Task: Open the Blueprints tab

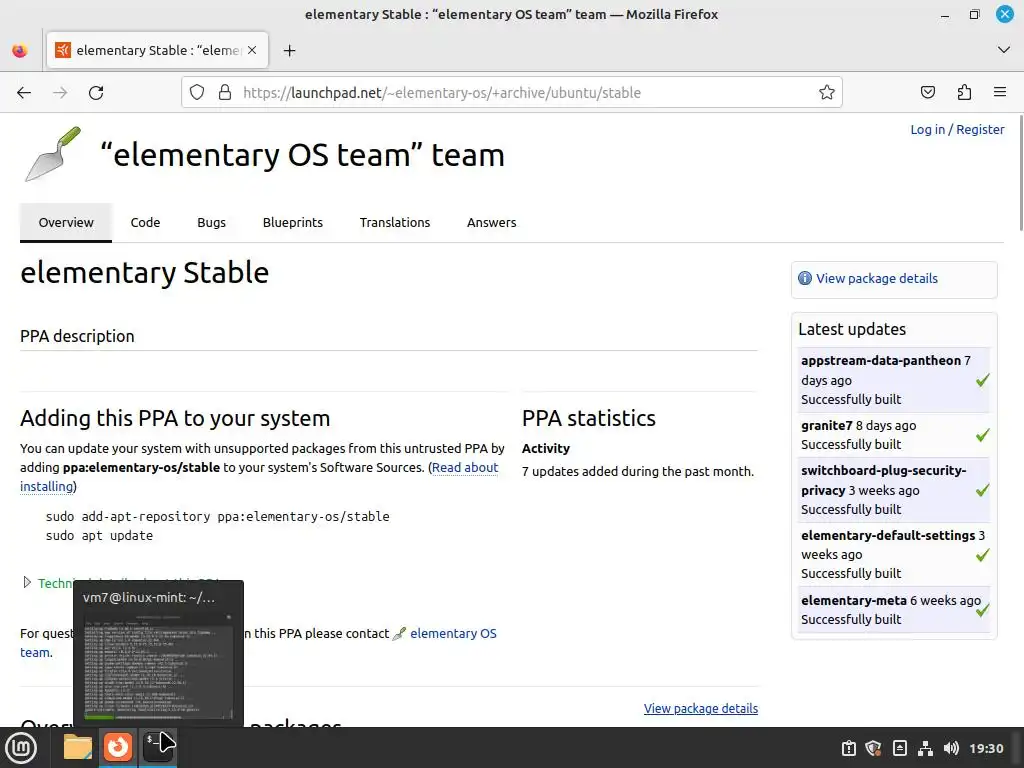Action: [293, 223]
